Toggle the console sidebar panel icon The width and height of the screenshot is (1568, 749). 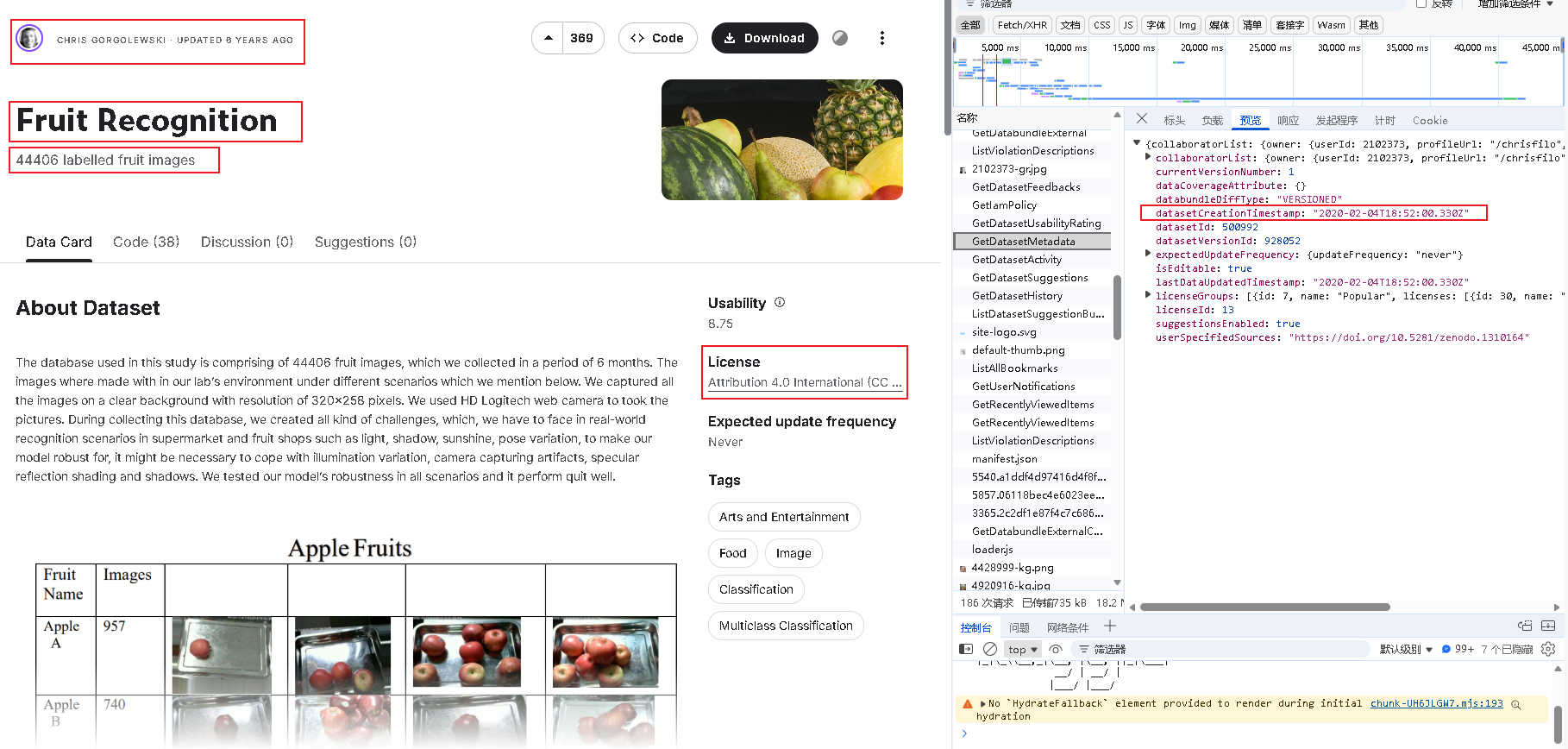[x=966, y=649]
